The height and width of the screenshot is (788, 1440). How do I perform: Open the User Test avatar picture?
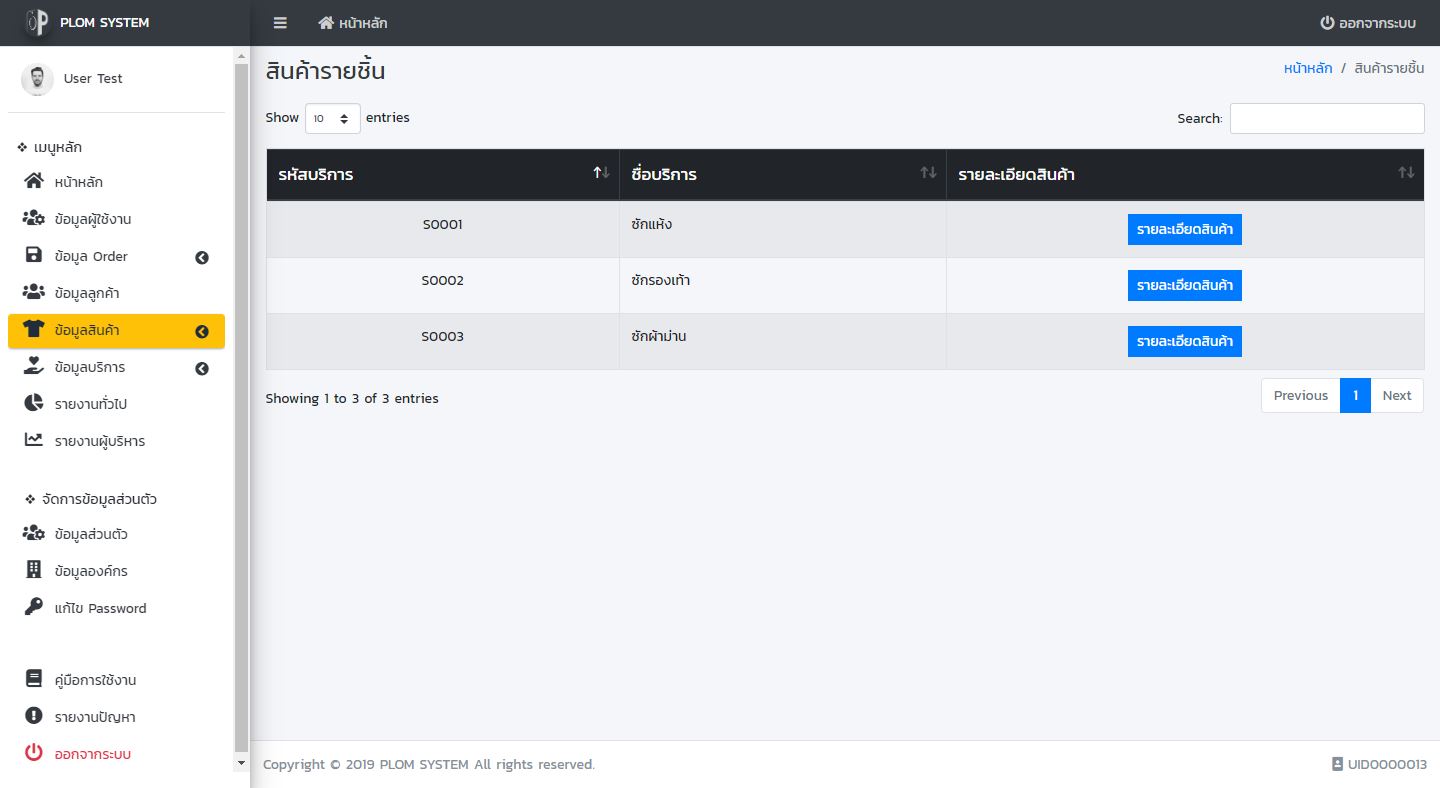(x=37, y=79)
